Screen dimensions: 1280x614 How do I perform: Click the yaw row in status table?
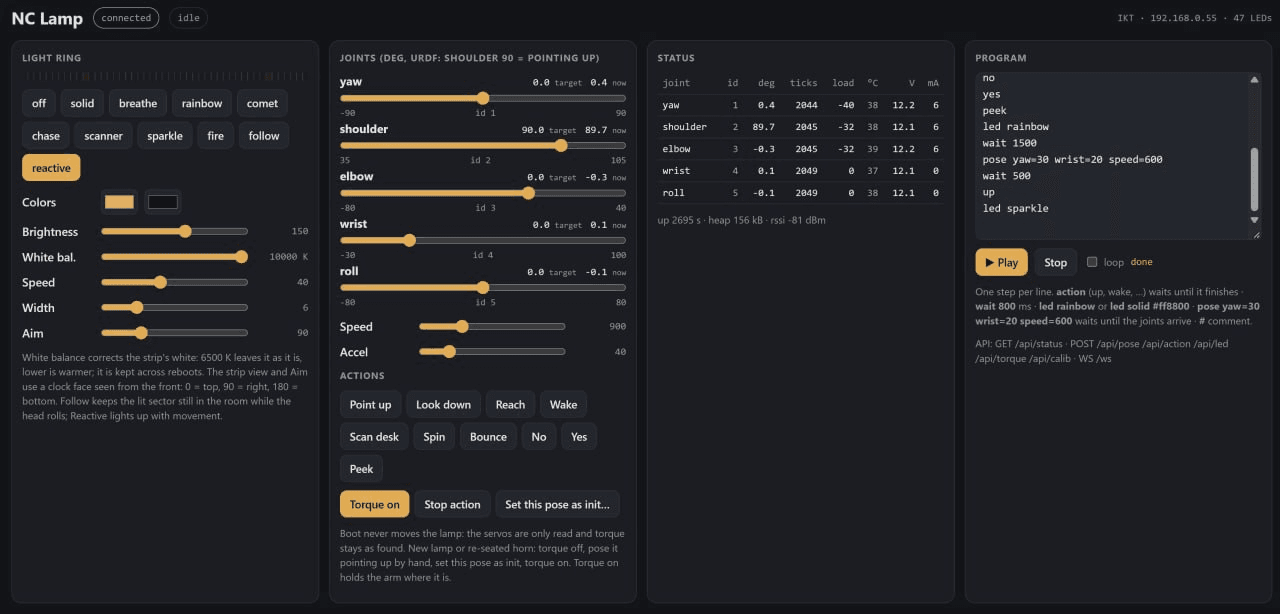(800, 105)
